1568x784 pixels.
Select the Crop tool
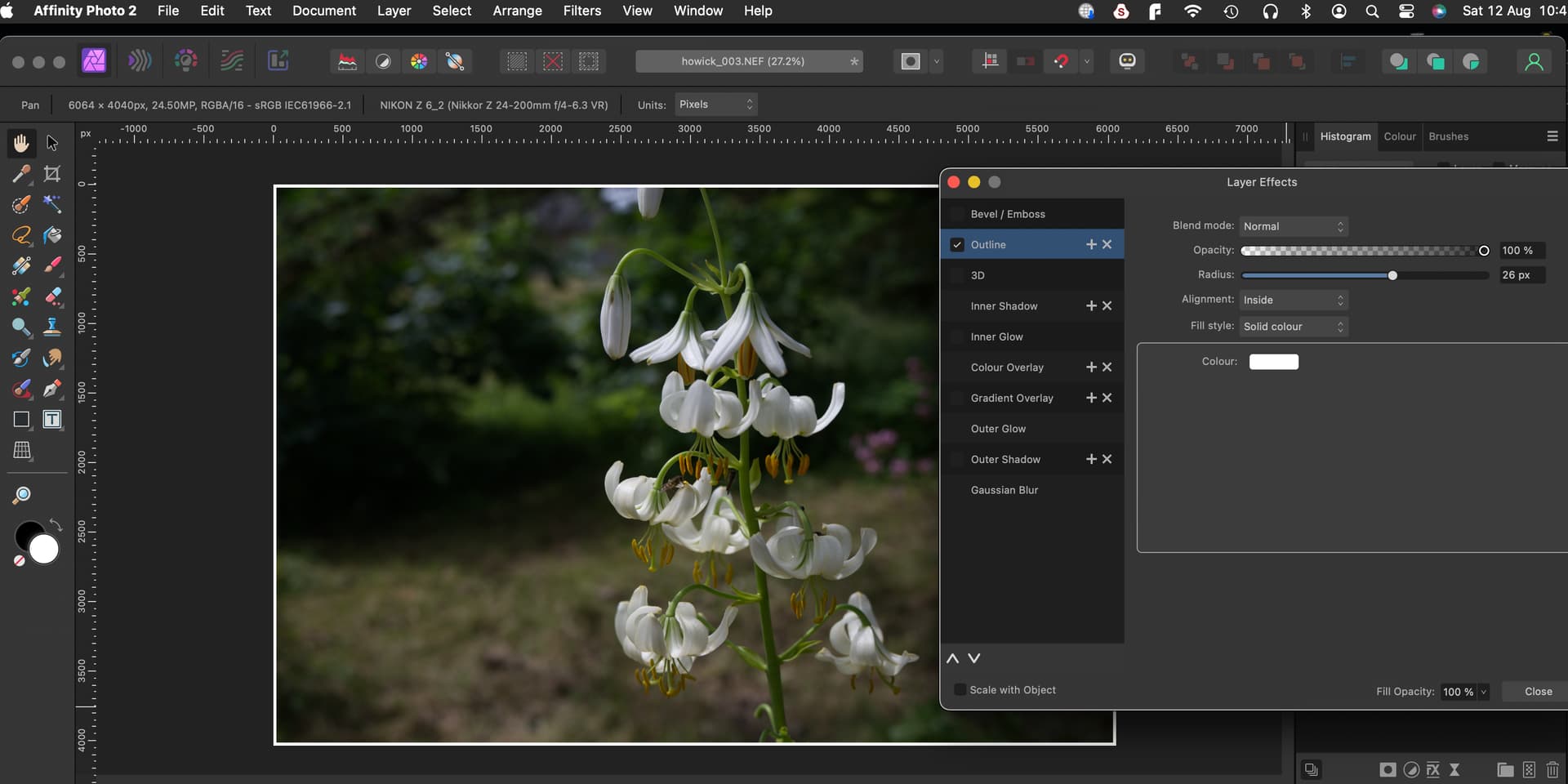pos(52,173)
